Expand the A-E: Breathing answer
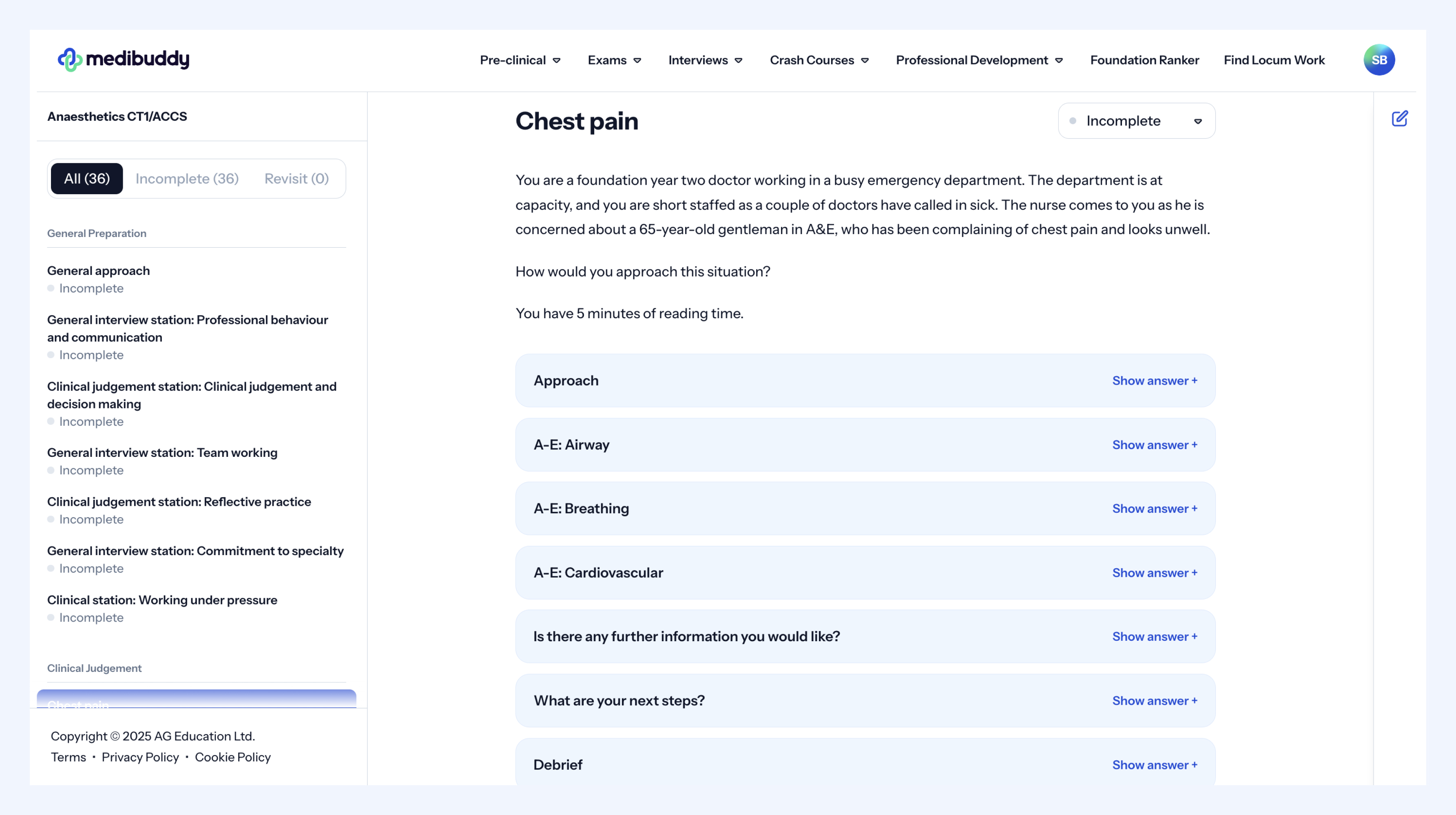The width and height of the screenshot is (1456, 815). [1154, 509]
